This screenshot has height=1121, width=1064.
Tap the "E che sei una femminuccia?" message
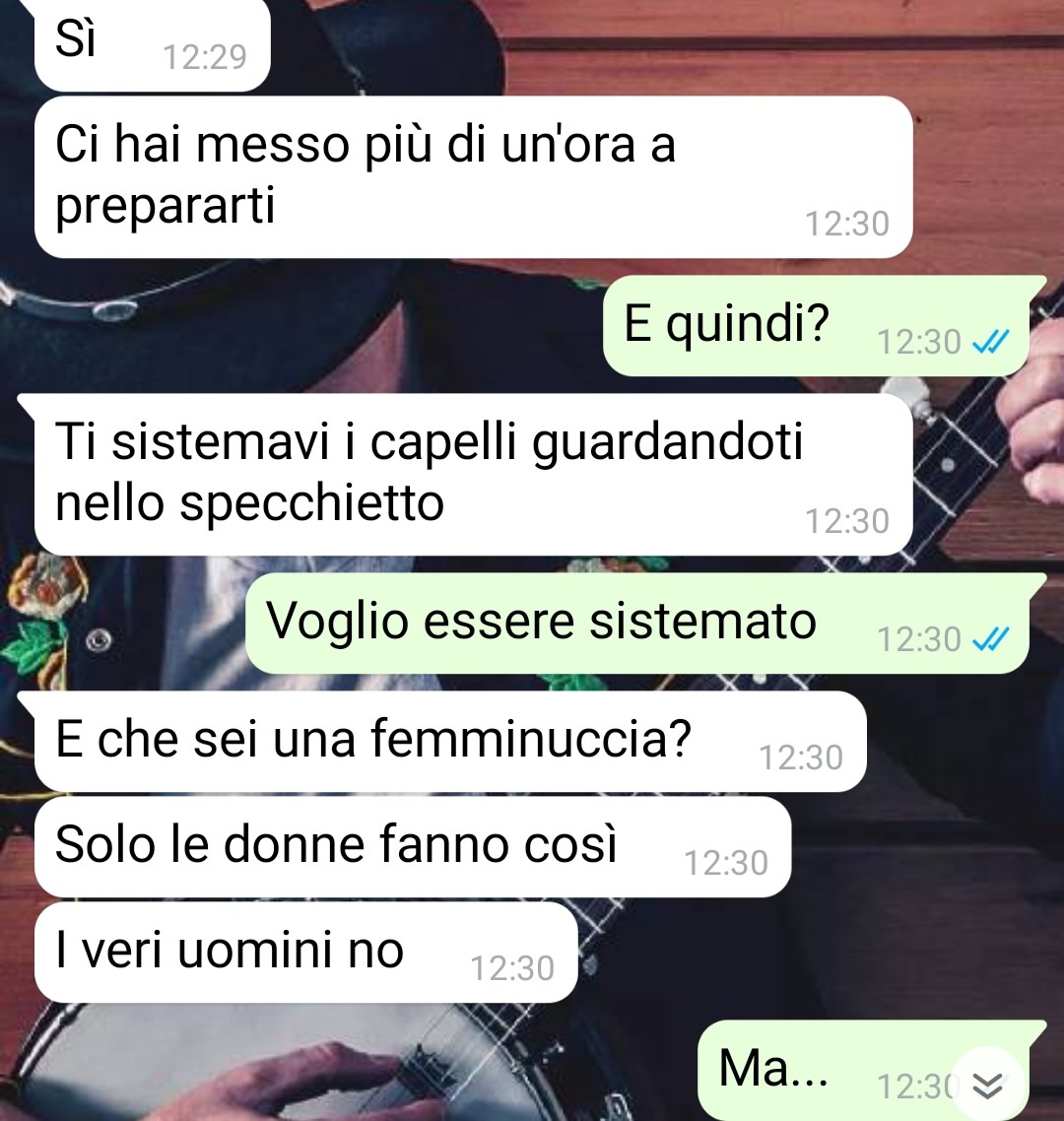450,742
